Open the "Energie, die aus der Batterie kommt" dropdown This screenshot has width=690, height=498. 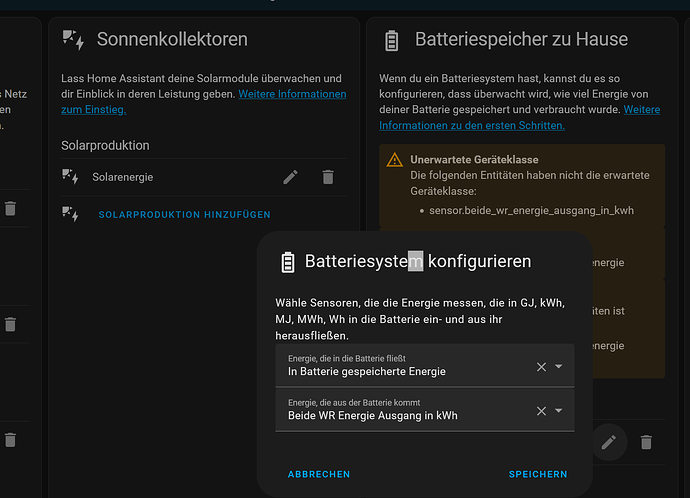pyautogui.click(x=559, y=411)
